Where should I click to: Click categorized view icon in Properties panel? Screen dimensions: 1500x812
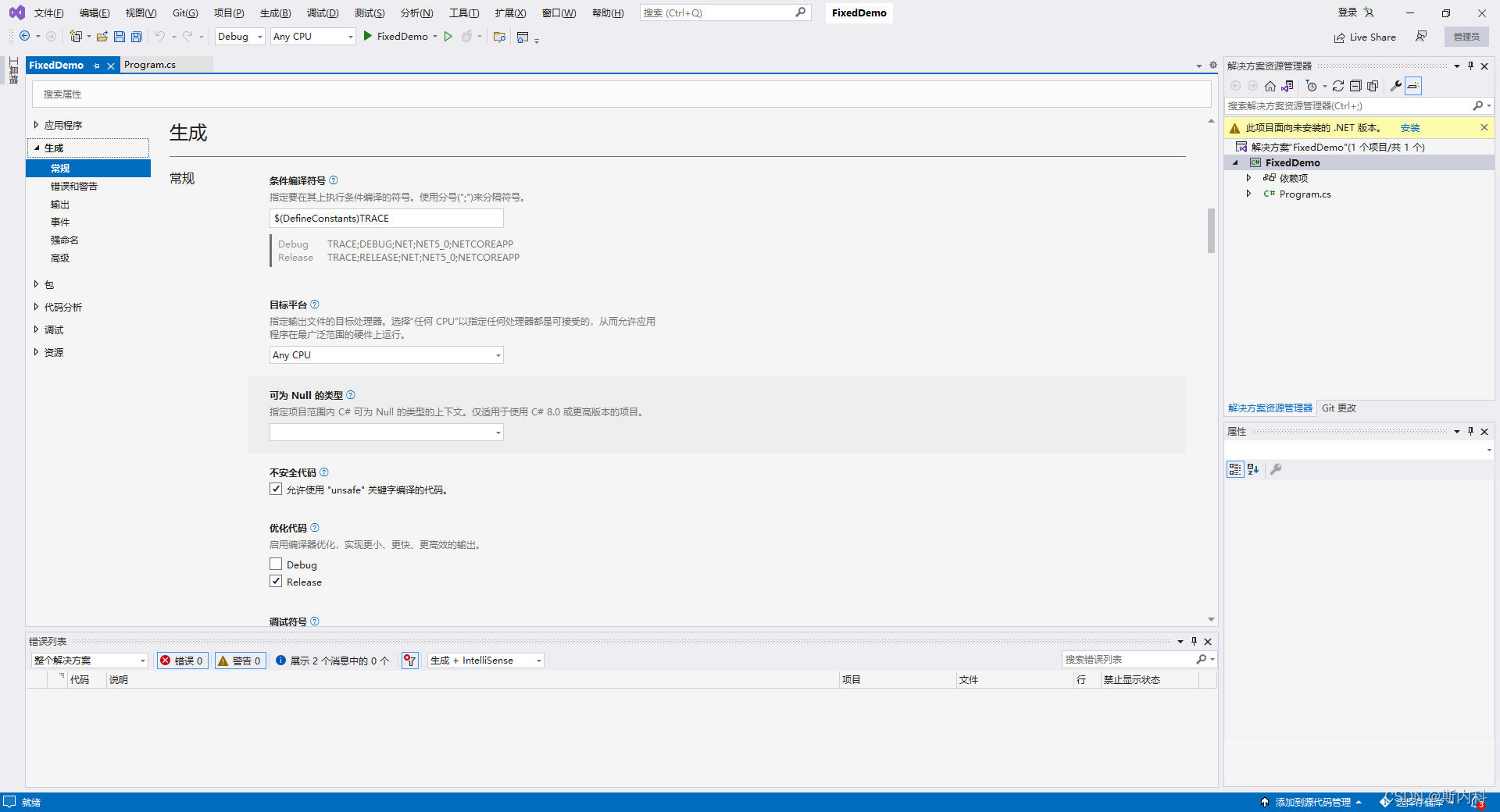click(x=1235, y=469)
